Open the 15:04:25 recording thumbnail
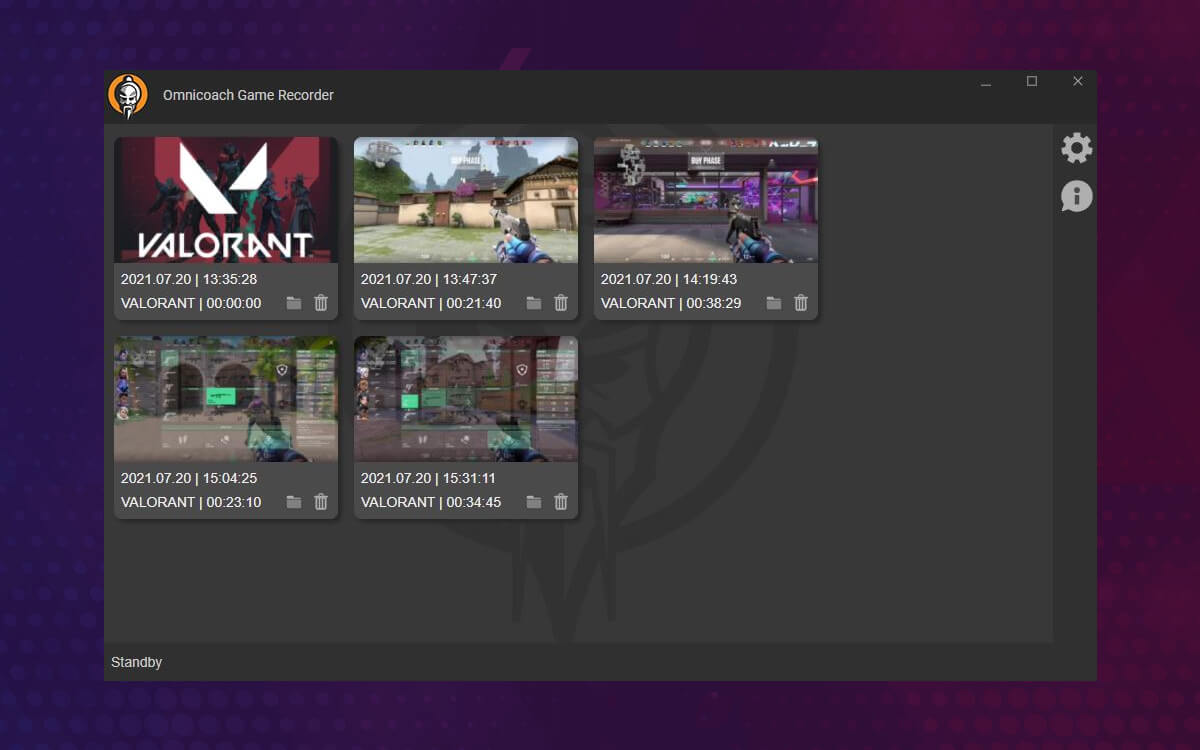 tap(226, 399)
